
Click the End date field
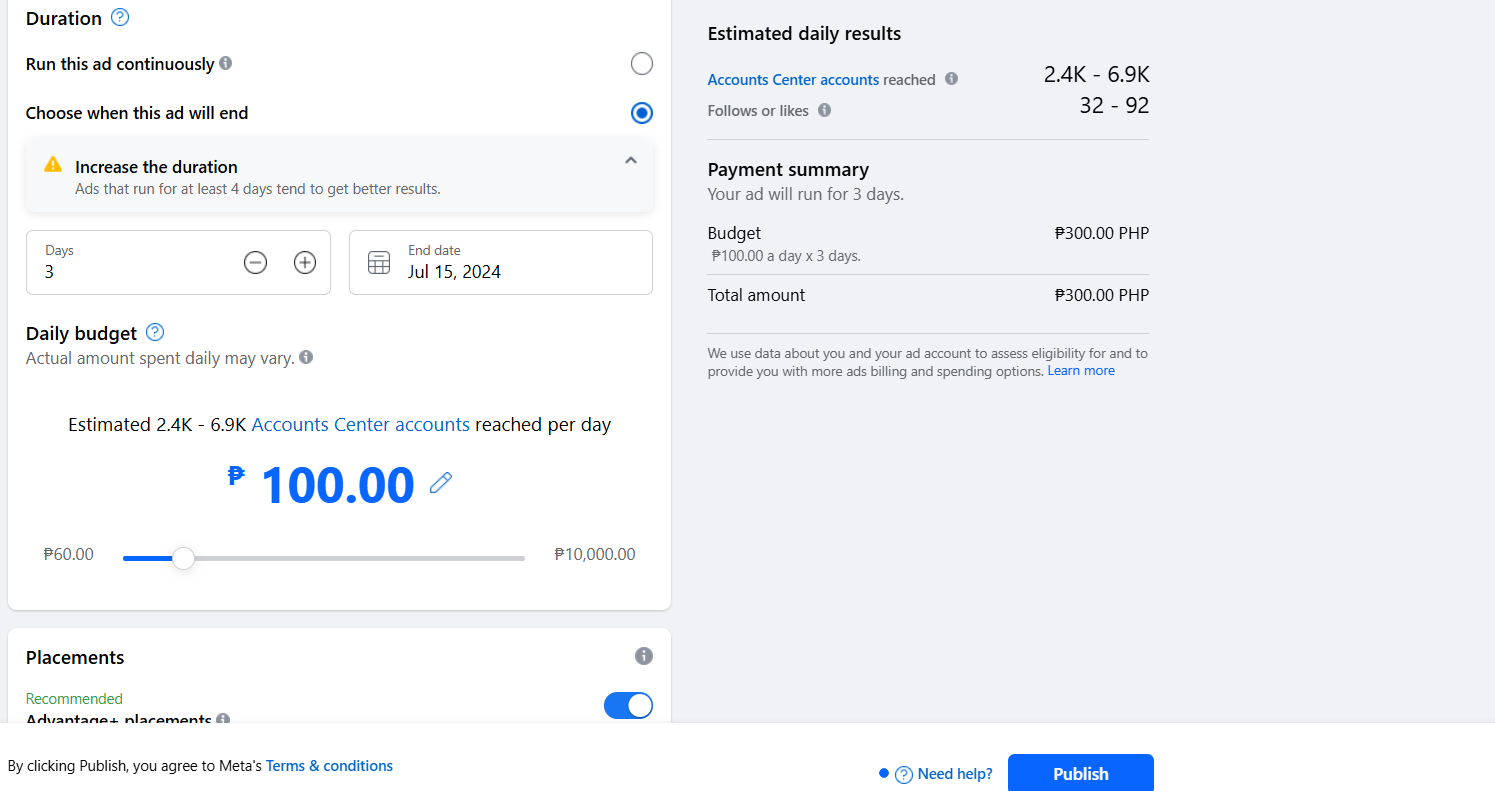coord(520,263)
